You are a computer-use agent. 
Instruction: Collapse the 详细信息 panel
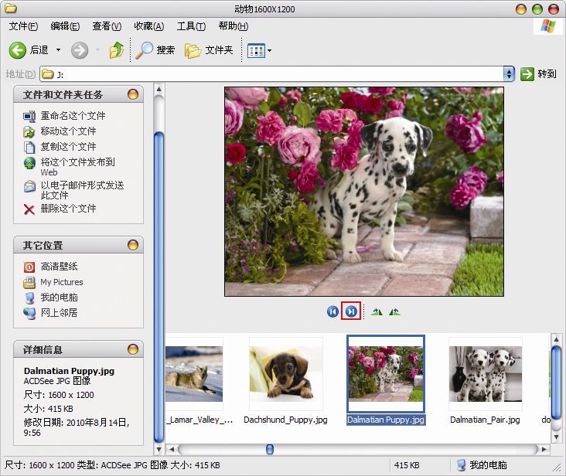pos(133,349)
